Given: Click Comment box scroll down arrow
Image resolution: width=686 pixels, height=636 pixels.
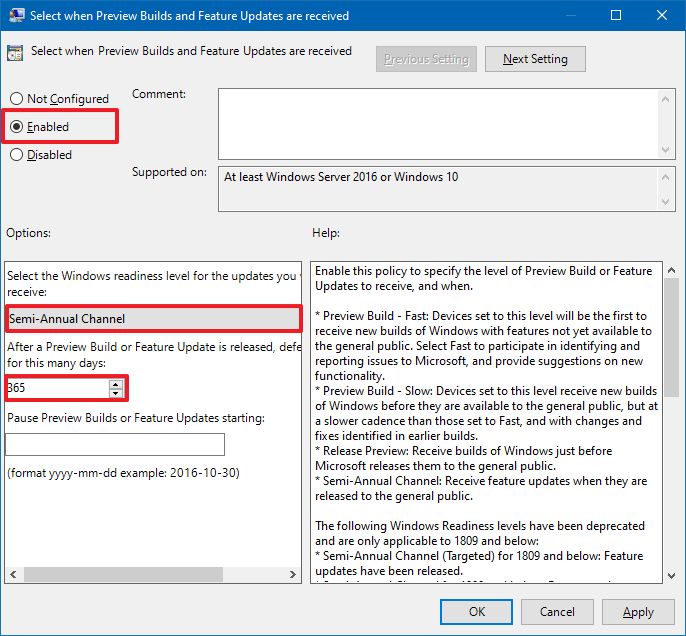Looking at the screenshot, I should [x=665, y=150].
